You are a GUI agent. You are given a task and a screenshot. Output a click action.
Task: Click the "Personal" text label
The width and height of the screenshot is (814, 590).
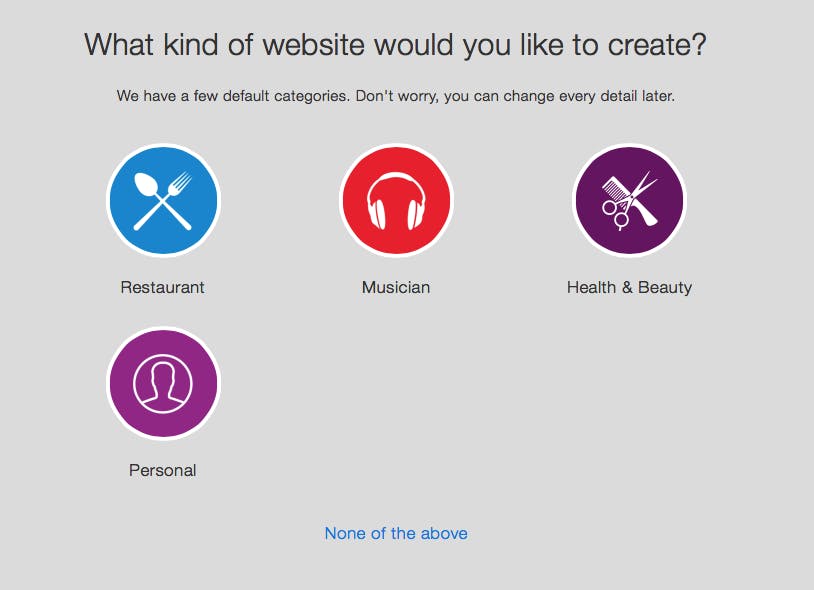(163, 470)
